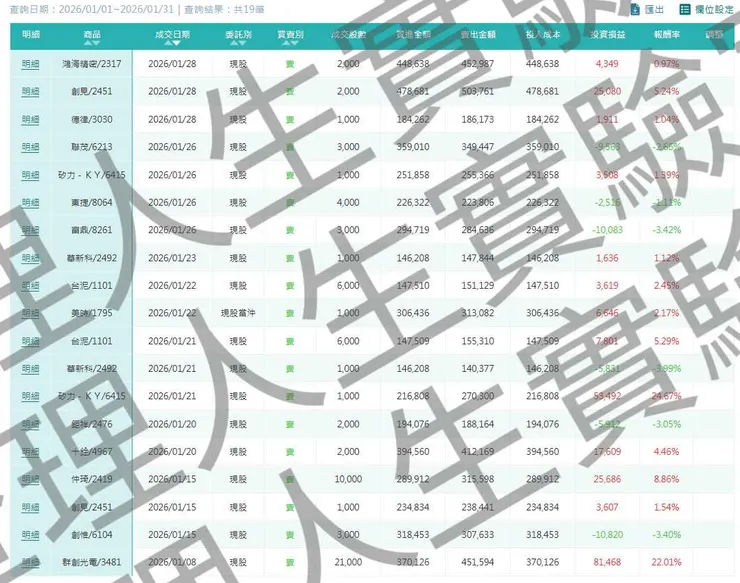Viewport: 740px width, 583px height.
Task: Click the 81,468 profit value
Action: (607, 562)
